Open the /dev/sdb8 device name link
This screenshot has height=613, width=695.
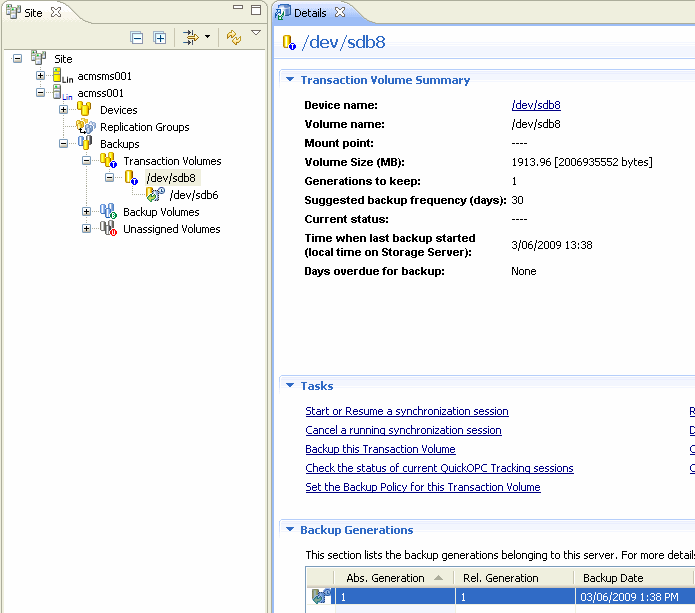click(536, 105)
